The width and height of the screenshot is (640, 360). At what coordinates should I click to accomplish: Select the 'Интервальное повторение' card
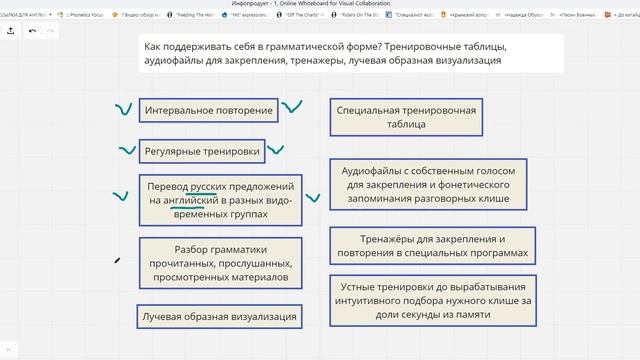pyautogui.click(x=209, y=110)
